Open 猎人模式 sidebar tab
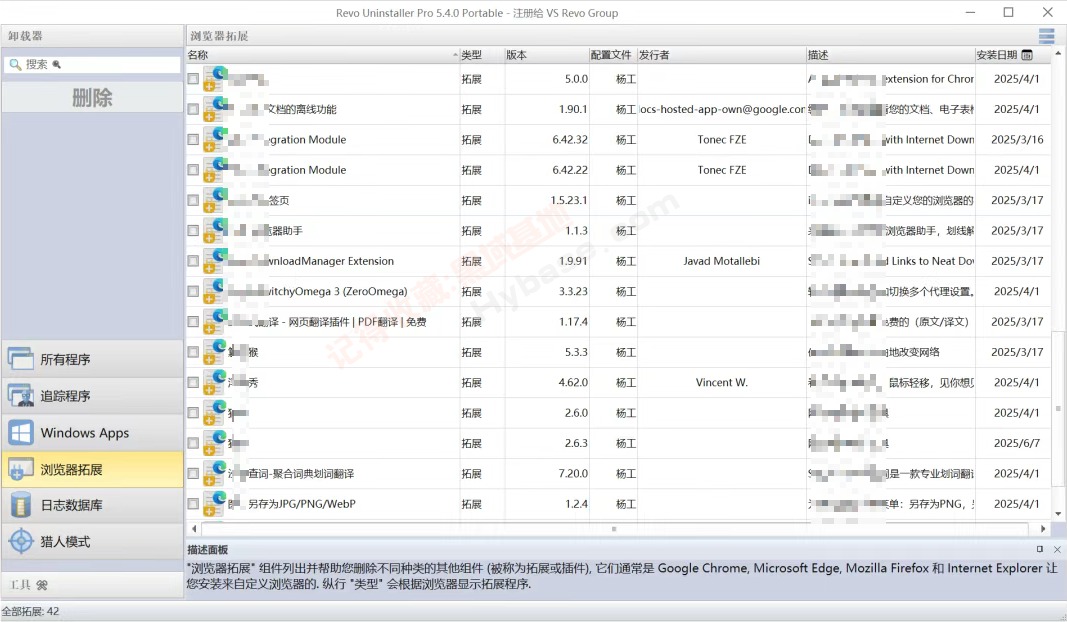Viewport: 1067px width, 622px height. click(92, 542)
